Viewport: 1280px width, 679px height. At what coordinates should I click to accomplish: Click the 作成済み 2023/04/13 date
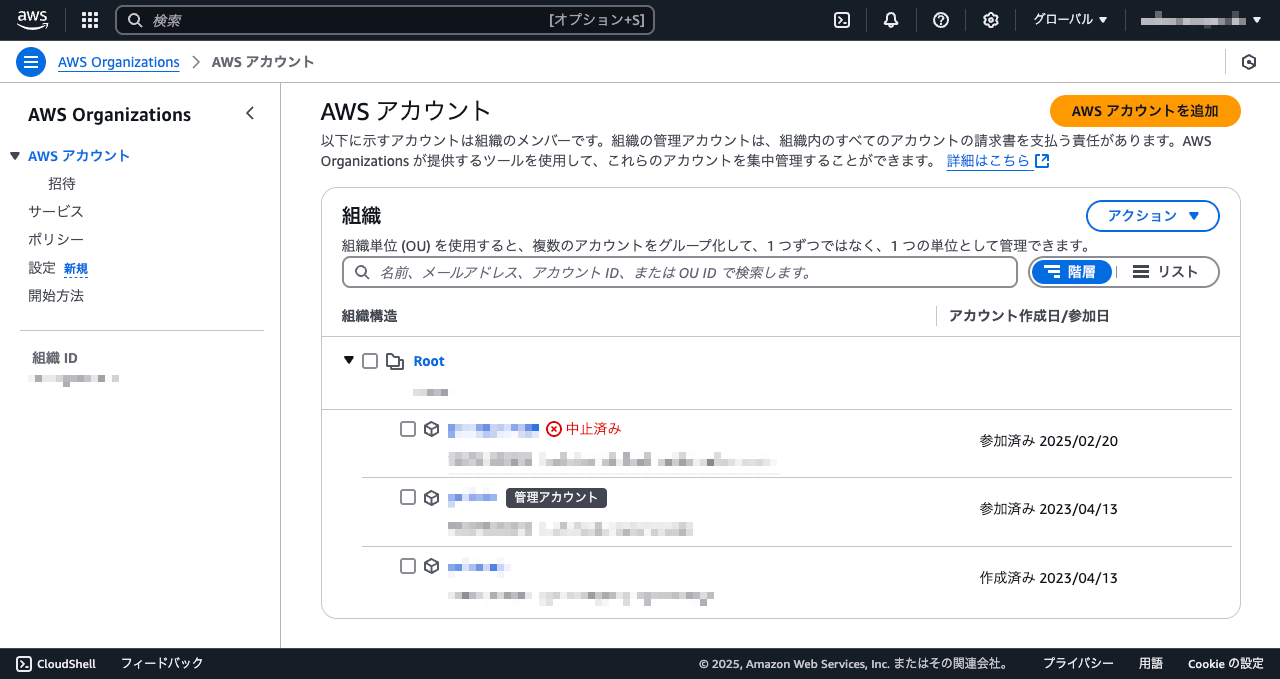[1049, 578]
